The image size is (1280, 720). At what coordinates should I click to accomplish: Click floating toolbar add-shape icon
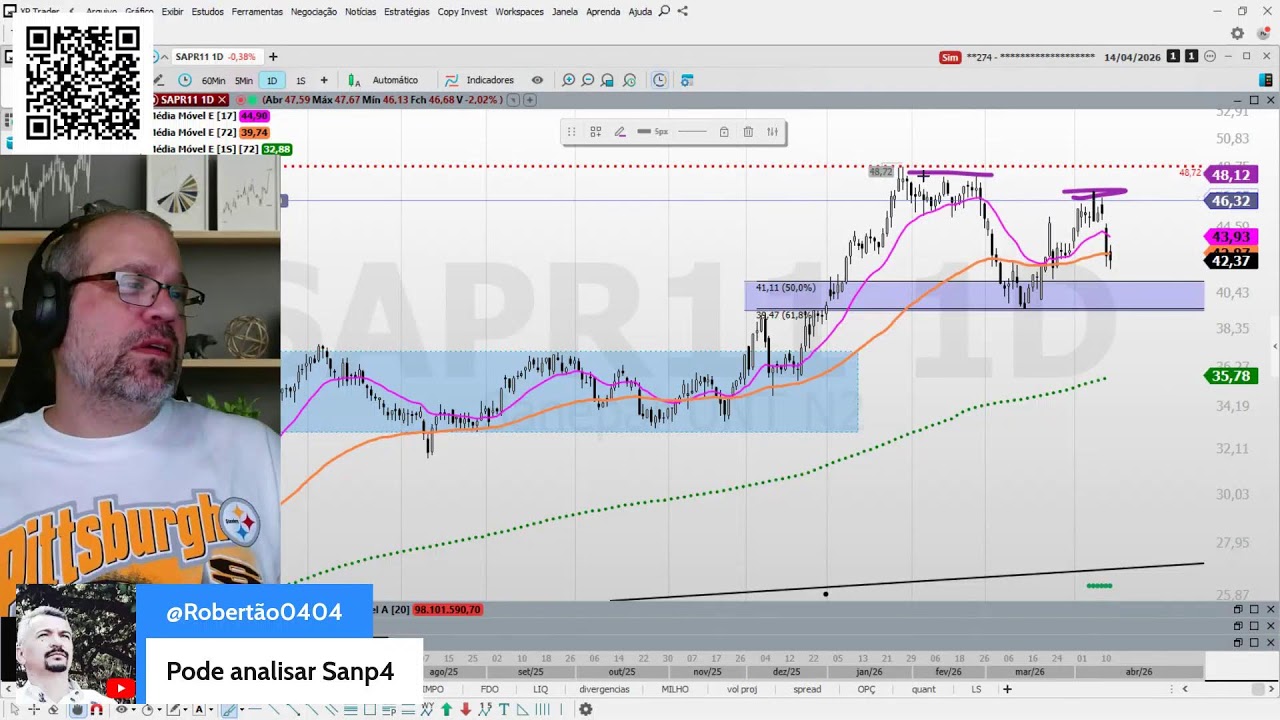595,132
